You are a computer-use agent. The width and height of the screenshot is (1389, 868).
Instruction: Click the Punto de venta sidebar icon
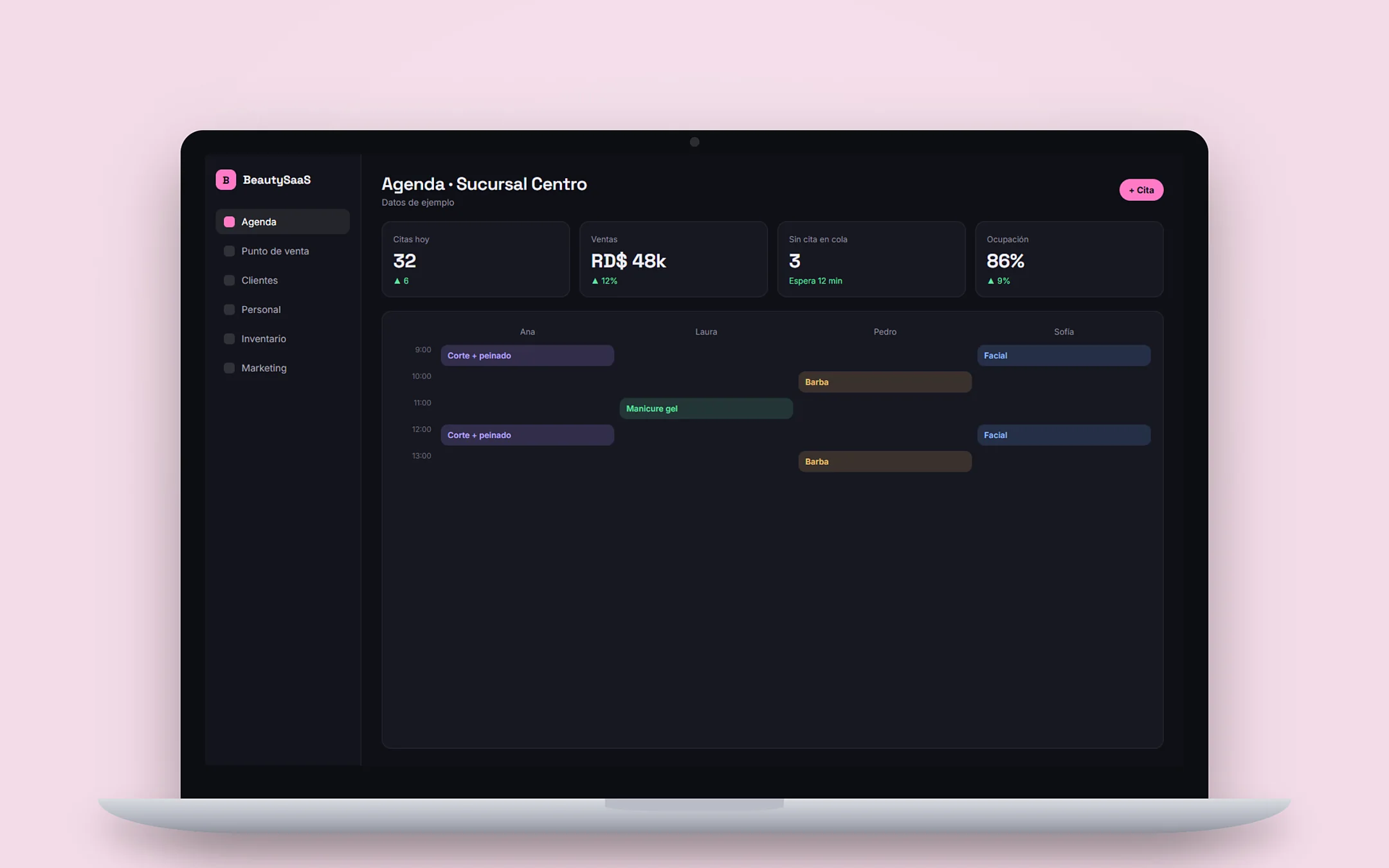pos(229,251)
